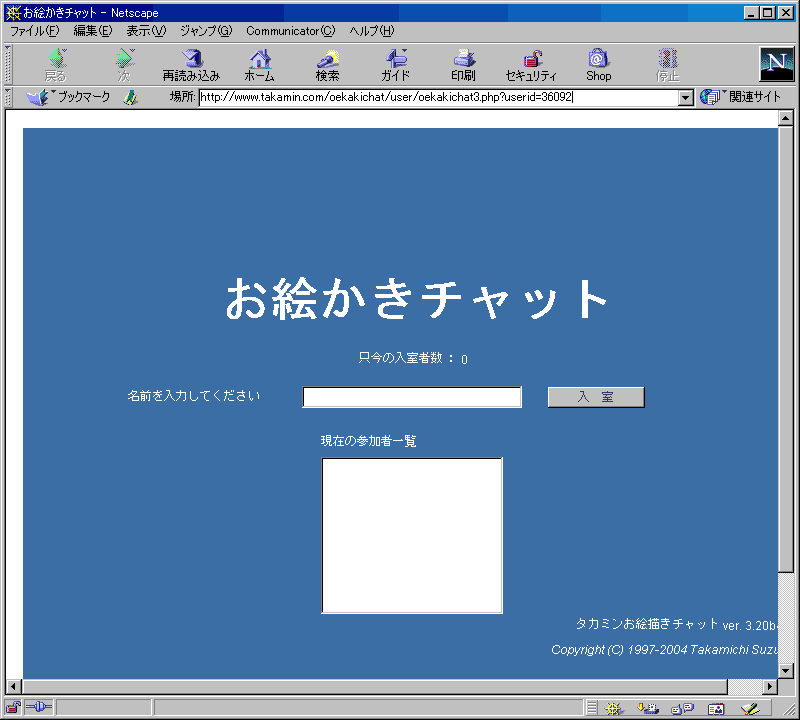The width and height of the screenshot is (800, 720).
Task: Click the online/offline connection status icon
Action: [x=39, y=707]
